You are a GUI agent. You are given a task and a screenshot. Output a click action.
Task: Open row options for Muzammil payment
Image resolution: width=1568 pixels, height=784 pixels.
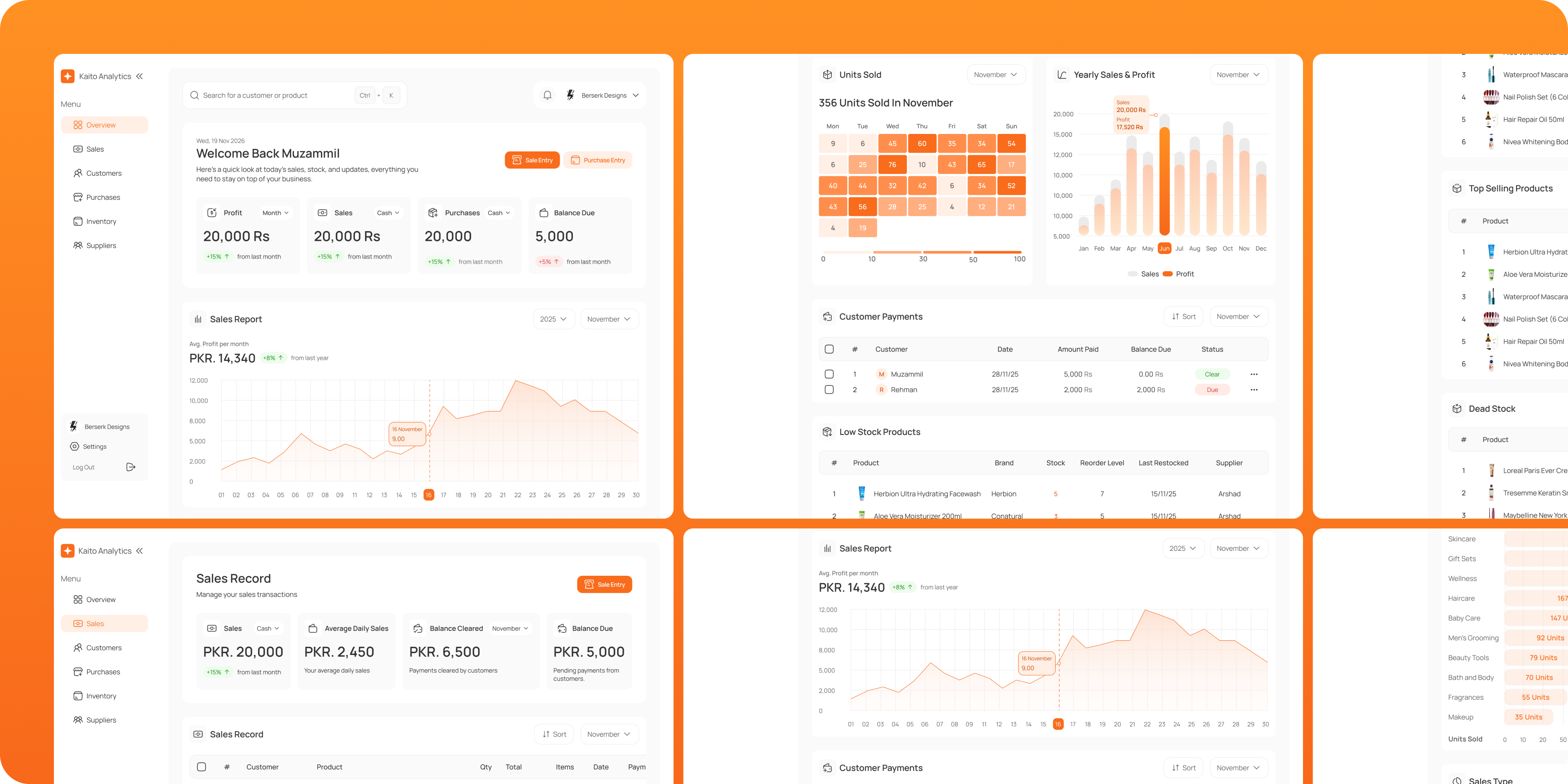[1253, 374]
